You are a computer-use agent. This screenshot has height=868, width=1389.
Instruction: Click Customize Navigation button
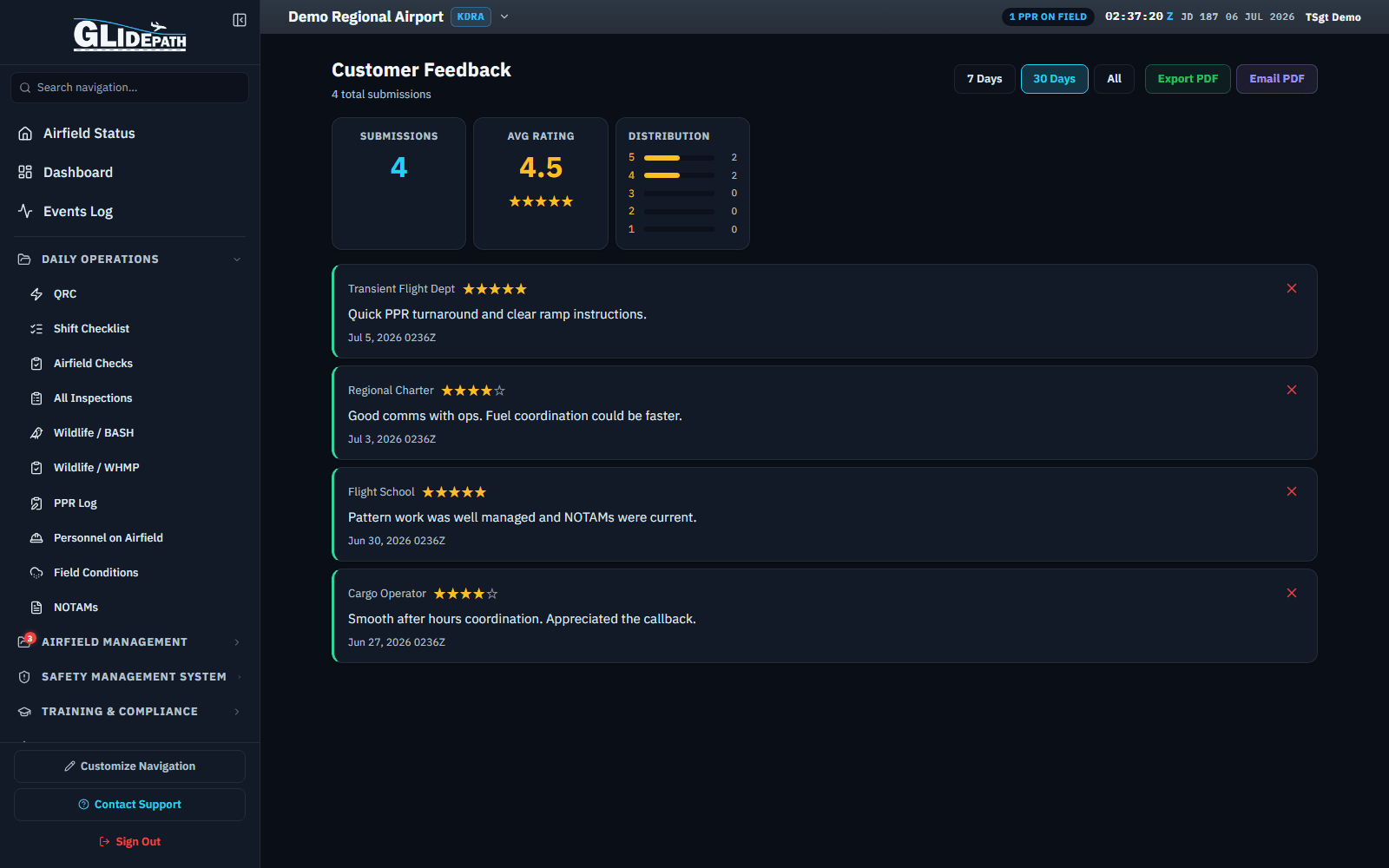129,766
